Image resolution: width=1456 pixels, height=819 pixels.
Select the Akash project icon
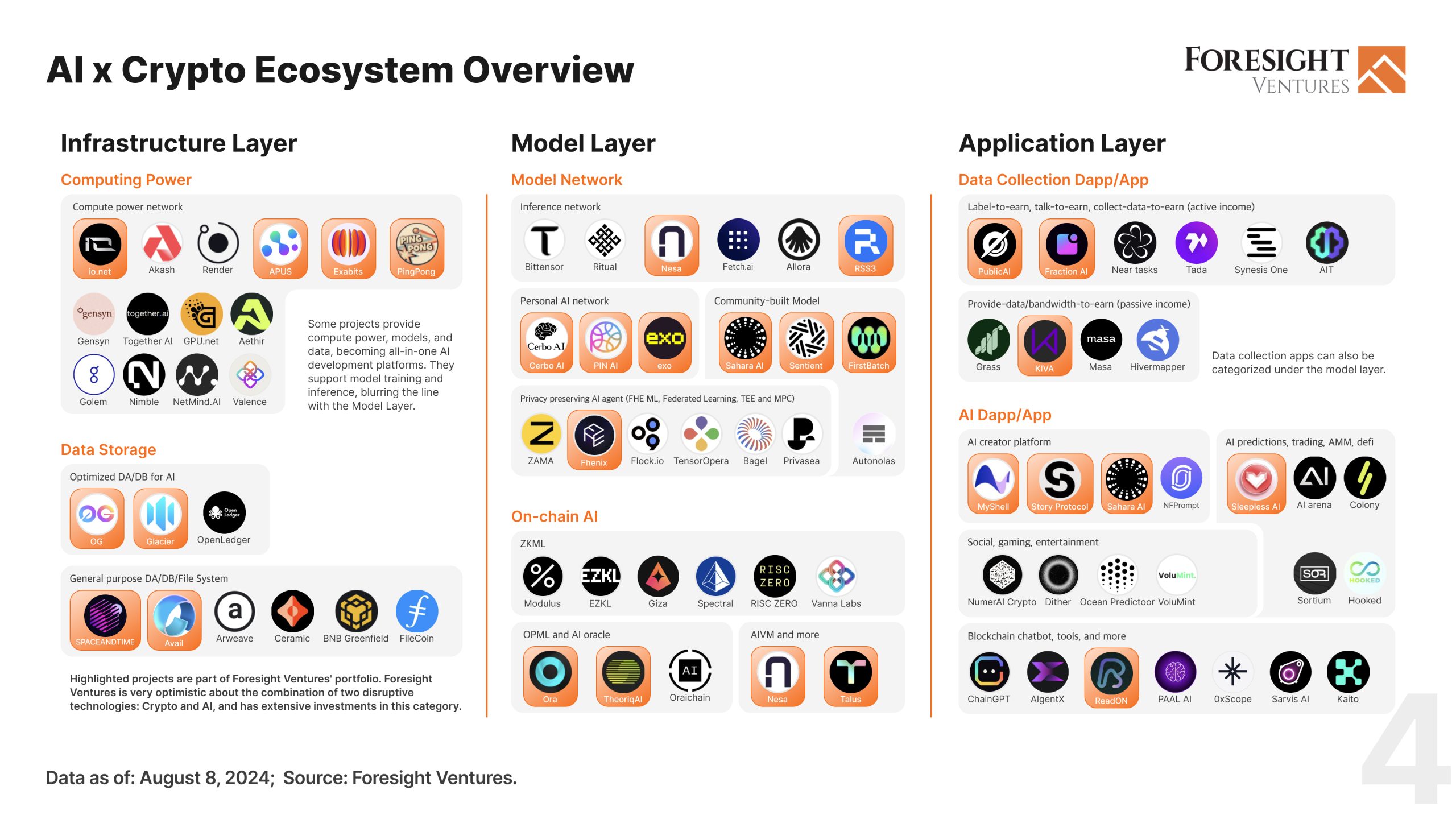[x=162, y=243]
